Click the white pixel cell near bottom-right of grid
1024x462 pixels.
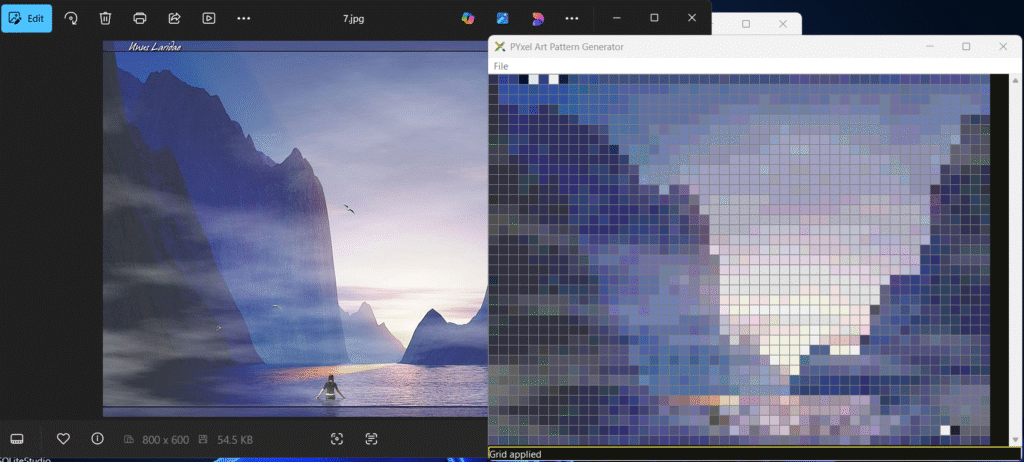tap(944, 431)
